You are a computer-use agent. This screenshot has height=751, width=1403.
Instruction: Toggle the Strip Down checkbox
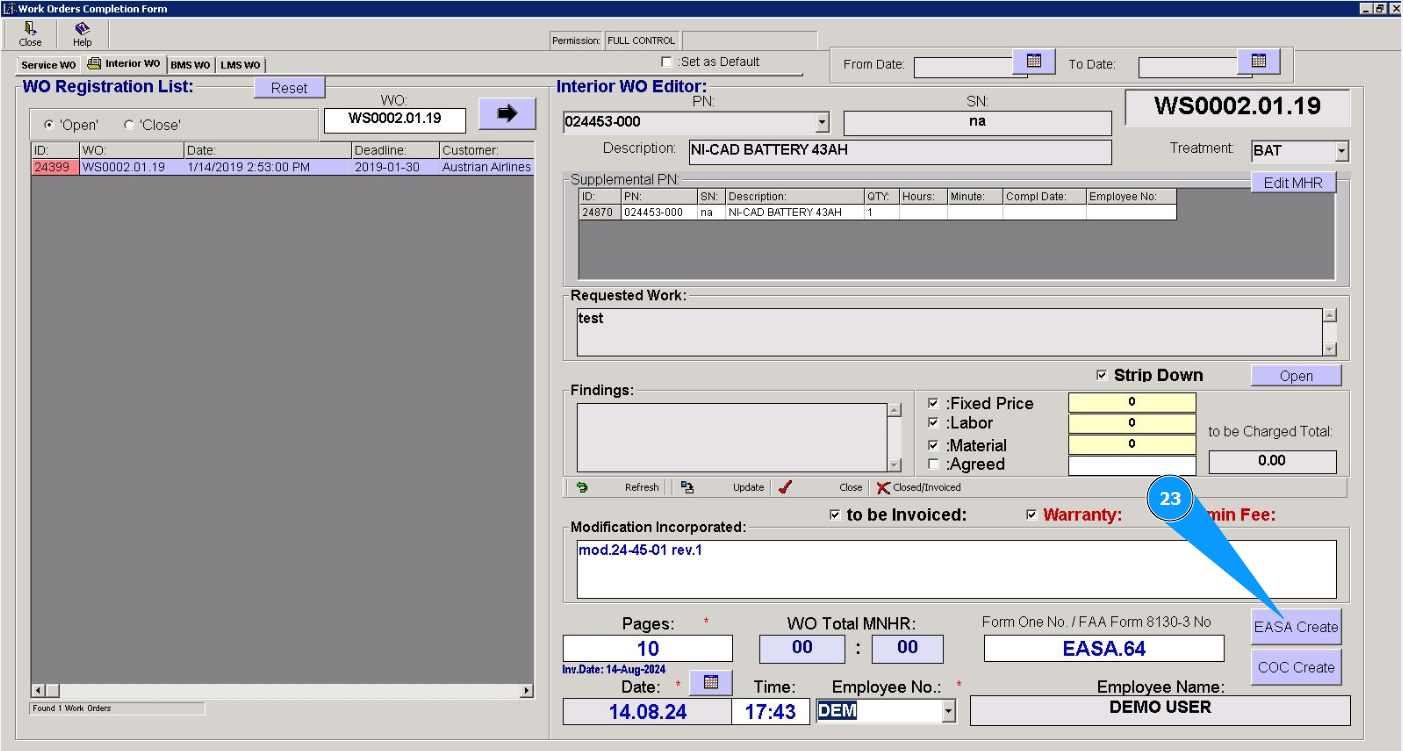coord(1102,376)
